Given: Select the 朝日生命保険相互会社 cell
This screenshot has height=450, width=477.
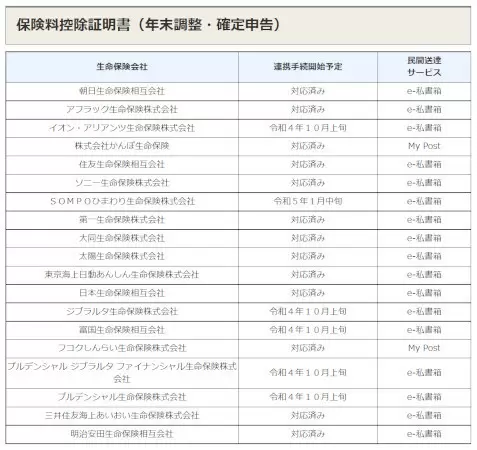Looking at the screenshot, I should [x=122, y=91].
